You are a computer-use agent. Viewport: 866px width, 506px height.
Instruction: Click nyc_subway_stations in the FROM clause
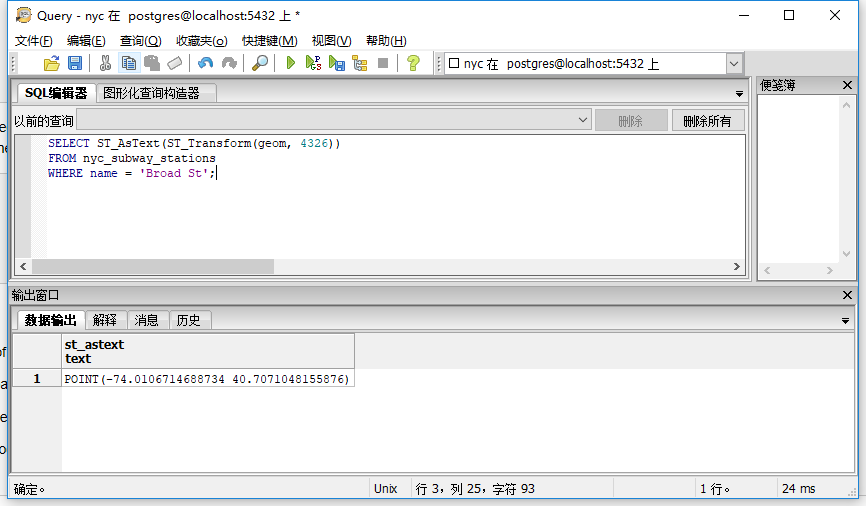[x=149, y=159]
